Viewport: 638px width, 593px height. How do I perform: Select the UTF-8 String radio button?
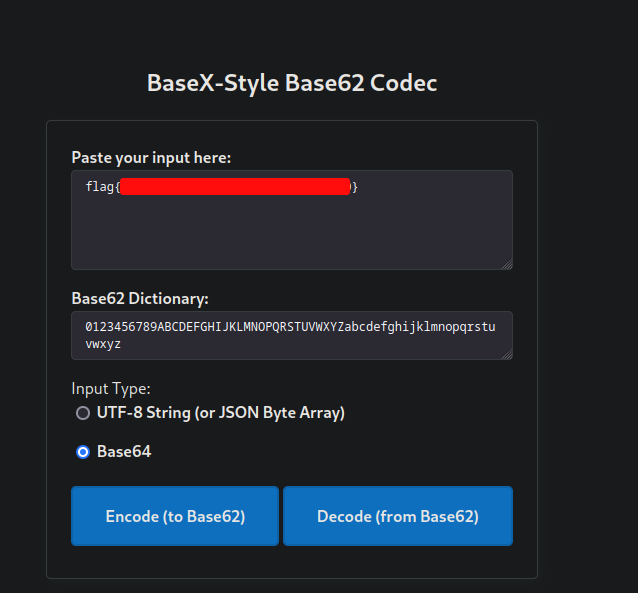tap(83, 413)
